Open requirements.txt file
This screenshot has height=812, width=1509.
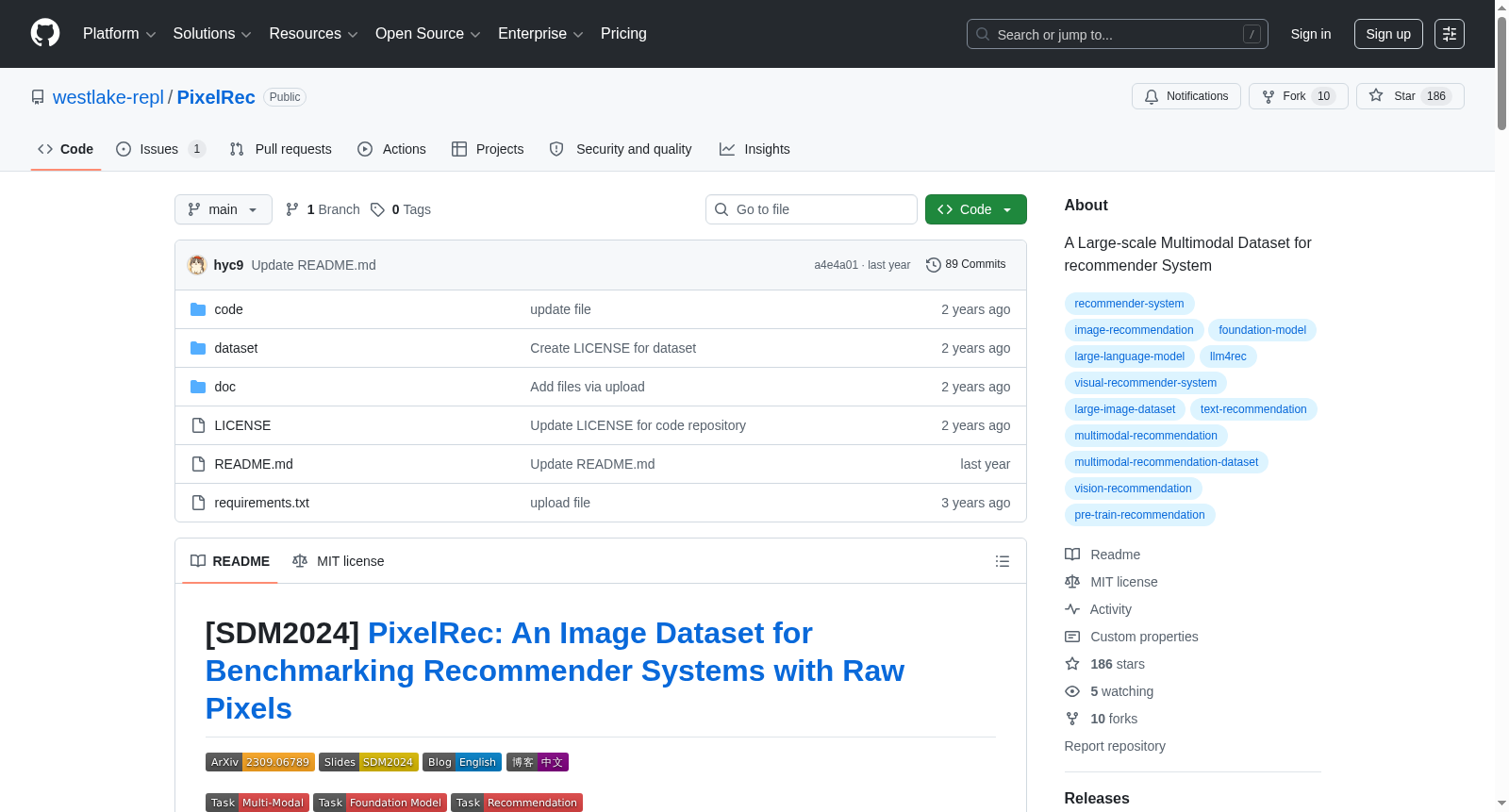(261, 503)
